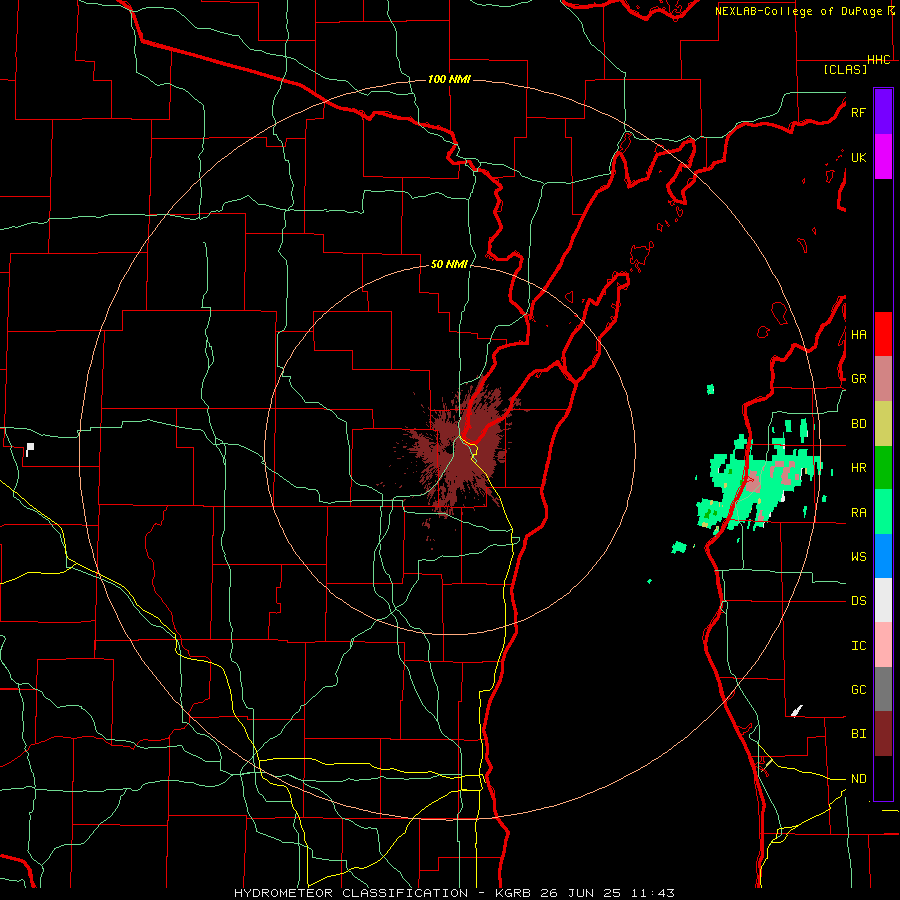Click the 11:43 timestamp in footer
The image size is (900, 900).
pyautogui.click(x=652, y=893)
